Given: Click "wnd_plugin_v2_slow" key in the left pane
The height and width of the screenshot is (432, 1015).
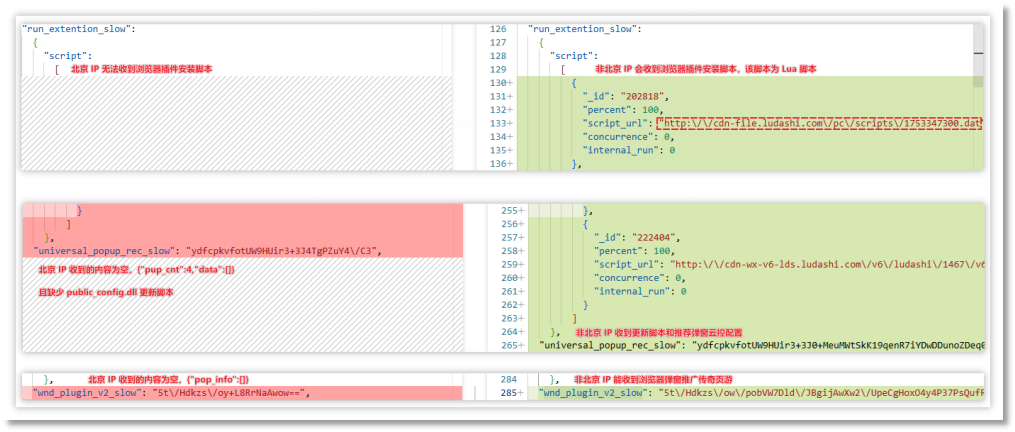Looking at the screenshot, I should coord(86,393).
